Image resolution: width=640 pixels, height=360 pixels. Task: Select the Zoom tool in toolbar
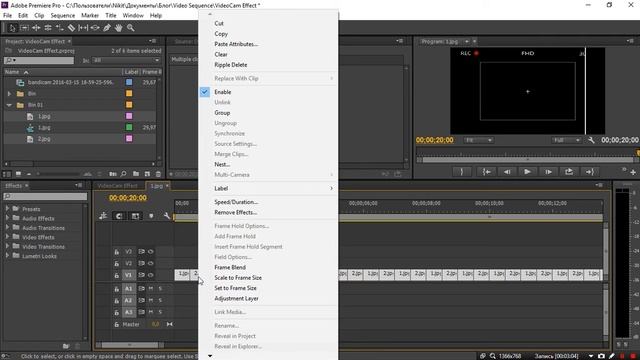pos(131,28)
